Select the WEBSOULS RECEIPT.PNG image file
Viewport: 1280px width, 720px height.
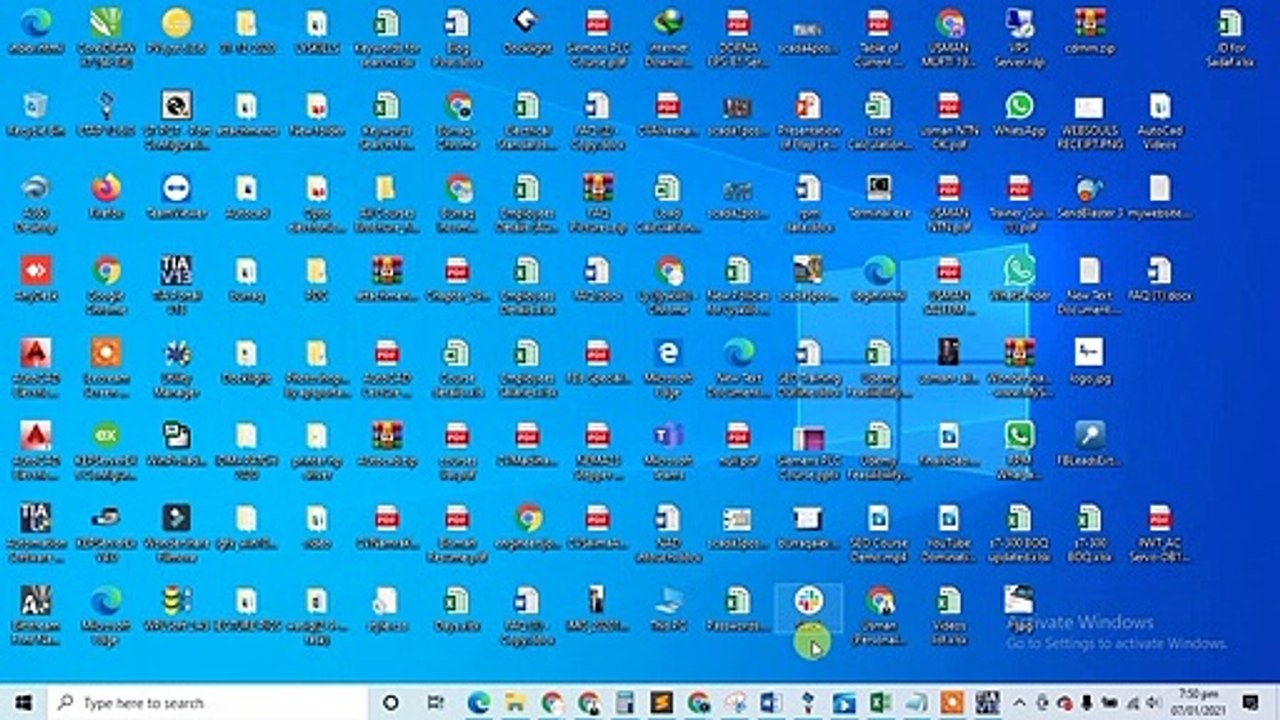(x=1089, y=121)
